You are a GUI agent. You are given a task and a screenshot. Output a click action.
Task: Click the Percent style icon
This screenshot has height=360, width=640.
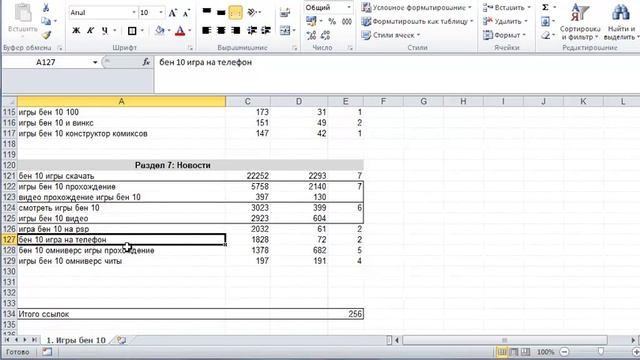click(332, 21)
